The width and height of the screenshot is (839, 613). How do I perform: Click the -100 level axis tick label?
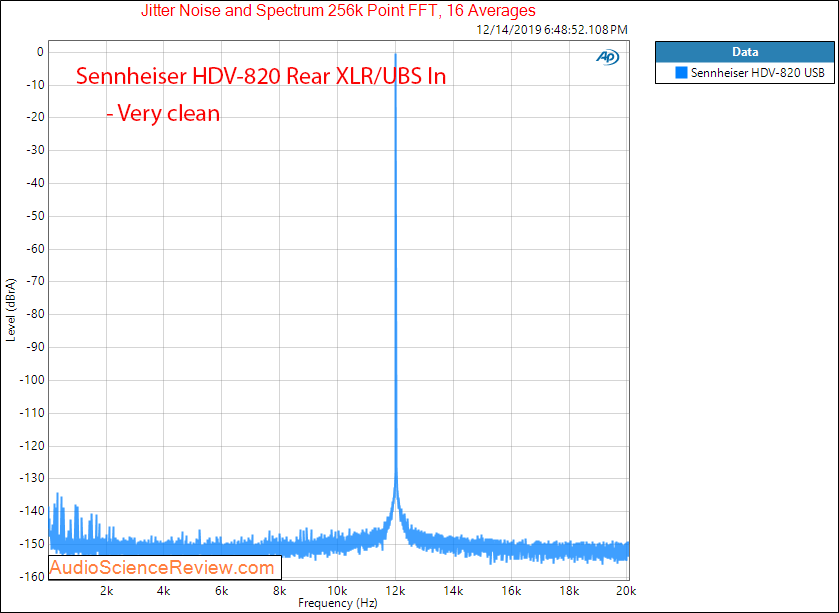(x=32, y=380)
